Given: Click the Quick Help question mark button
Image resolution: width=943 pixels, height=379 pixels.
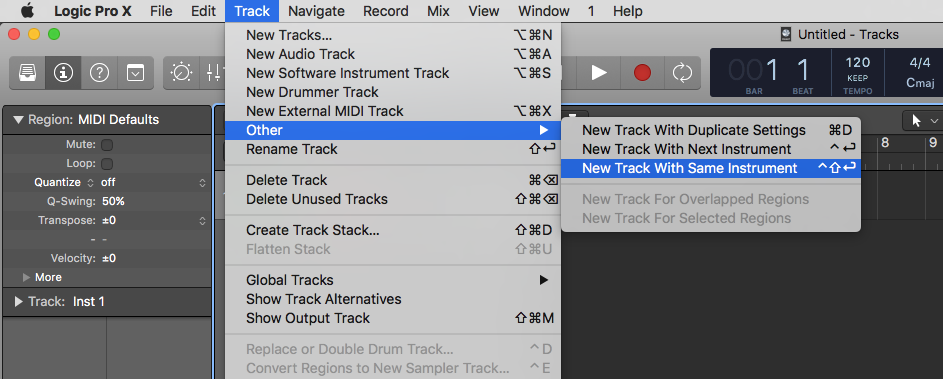Looking at the screenshot, I should click(x=99, y=73).
